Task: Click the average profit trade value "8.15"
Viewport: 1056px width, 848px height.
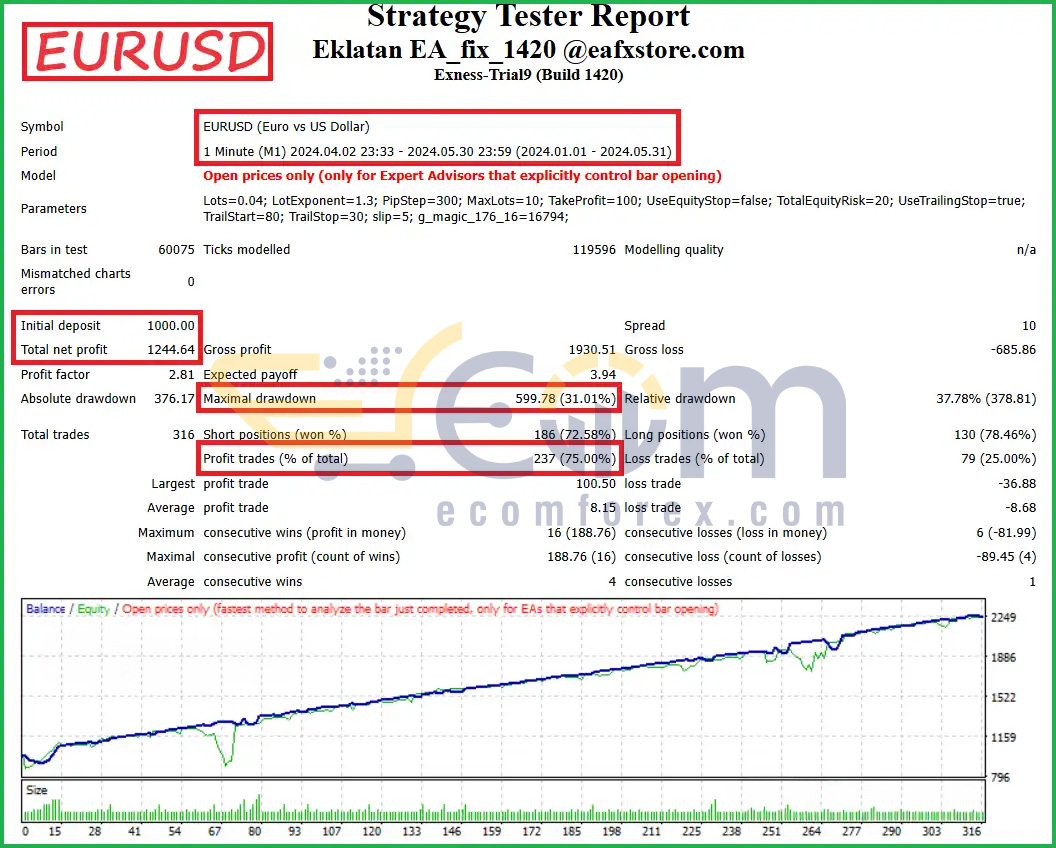Action: [x=603, y=509]
